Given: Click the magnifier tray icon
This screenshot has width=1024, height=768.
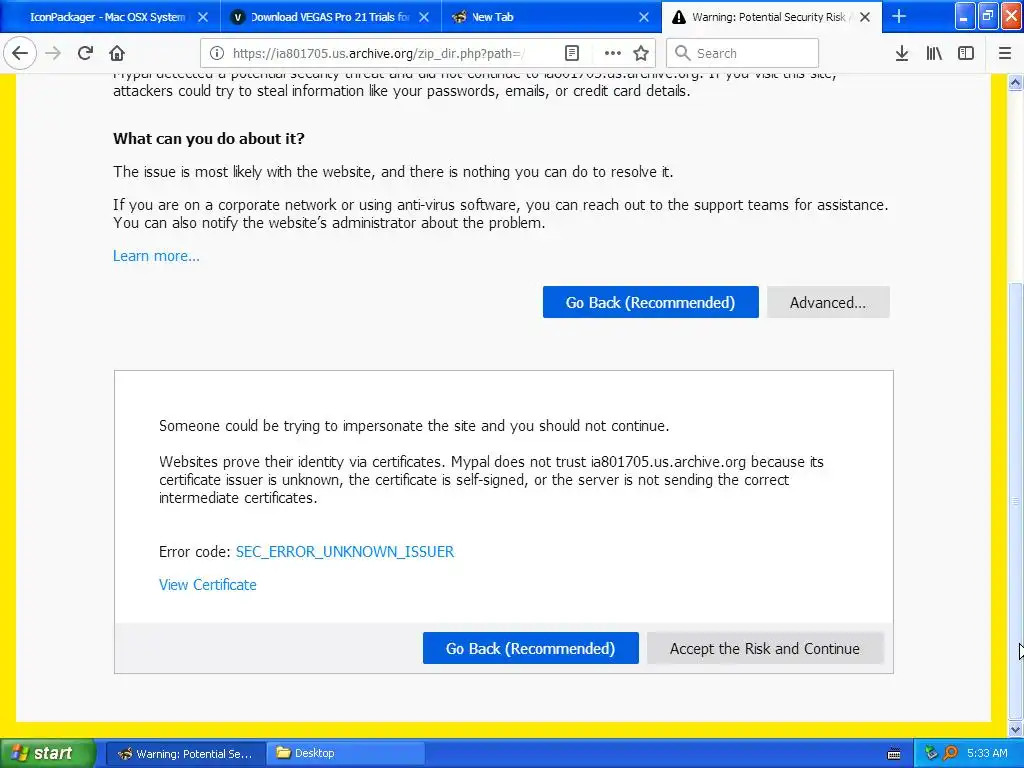Looking at the screenshot, I should pos(950,753).
